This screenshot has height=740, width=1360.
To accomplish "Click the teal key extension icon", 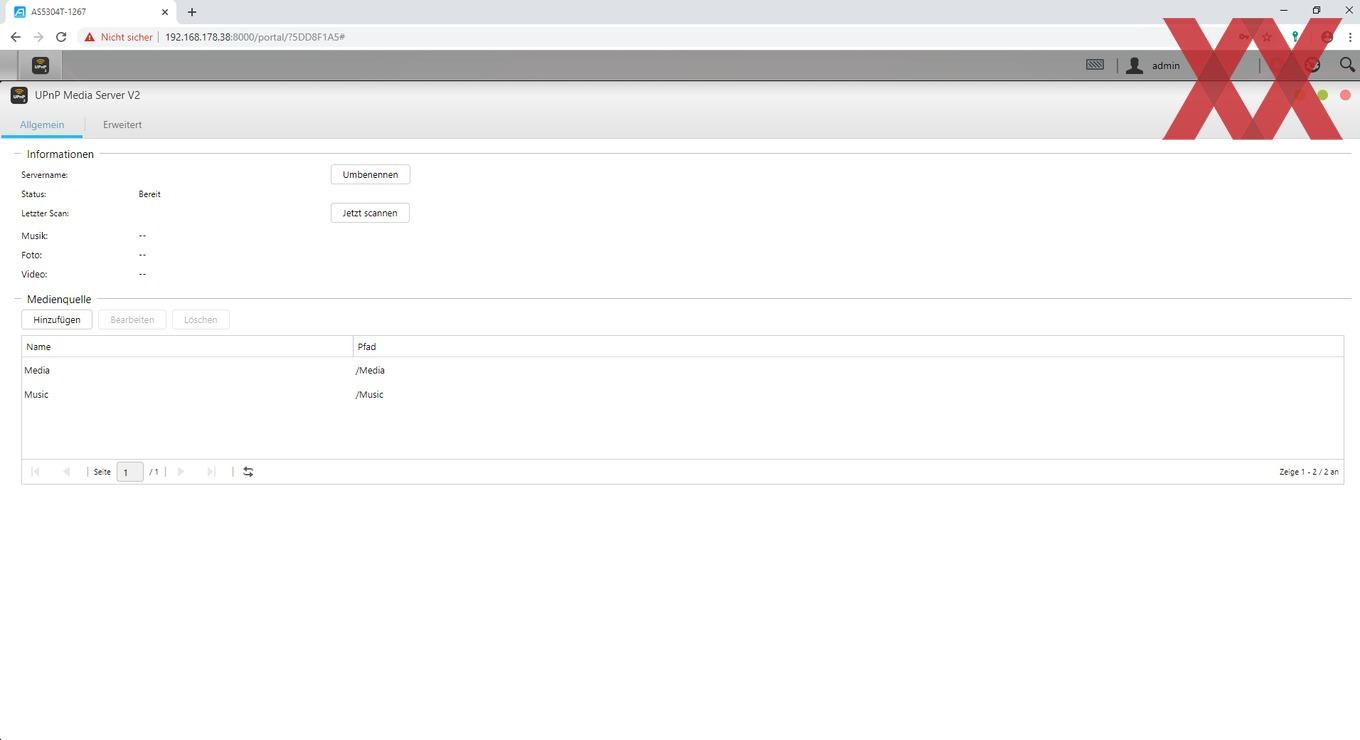I will 1295,37.
